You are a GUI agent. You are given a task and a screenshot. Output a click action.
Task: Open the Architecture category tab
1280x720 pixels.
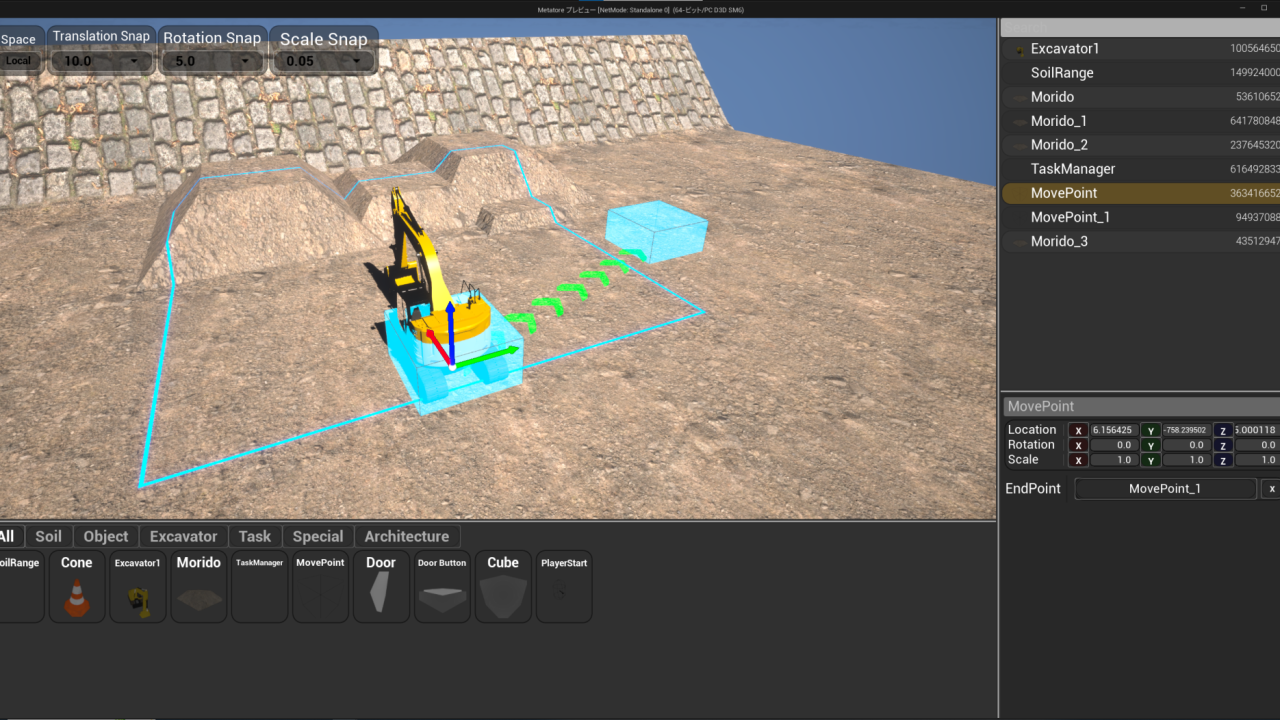point(406,536)
